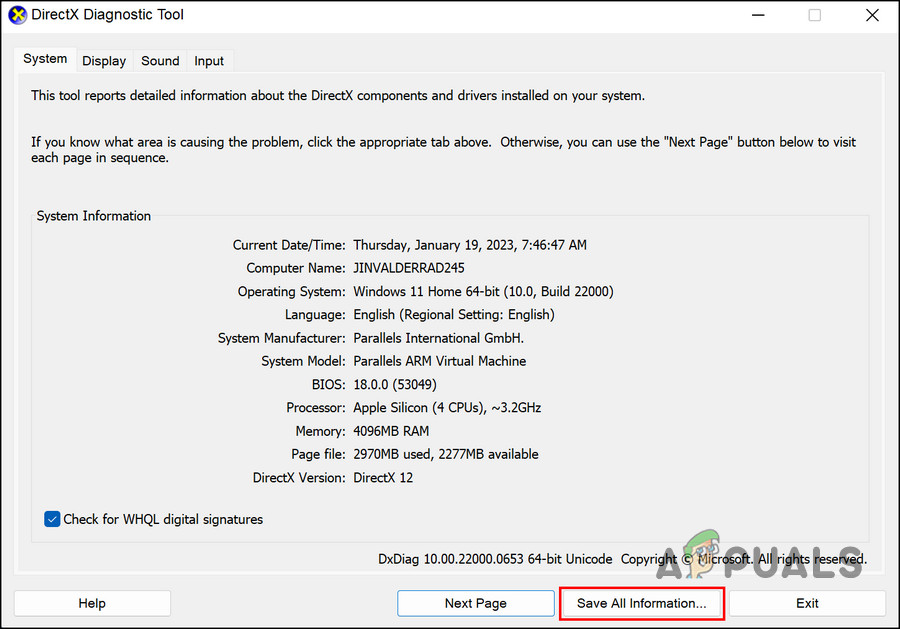This screenshot has height=629, width=900.
Task: Open the Sound tab
Action: [x=159, y=60]
